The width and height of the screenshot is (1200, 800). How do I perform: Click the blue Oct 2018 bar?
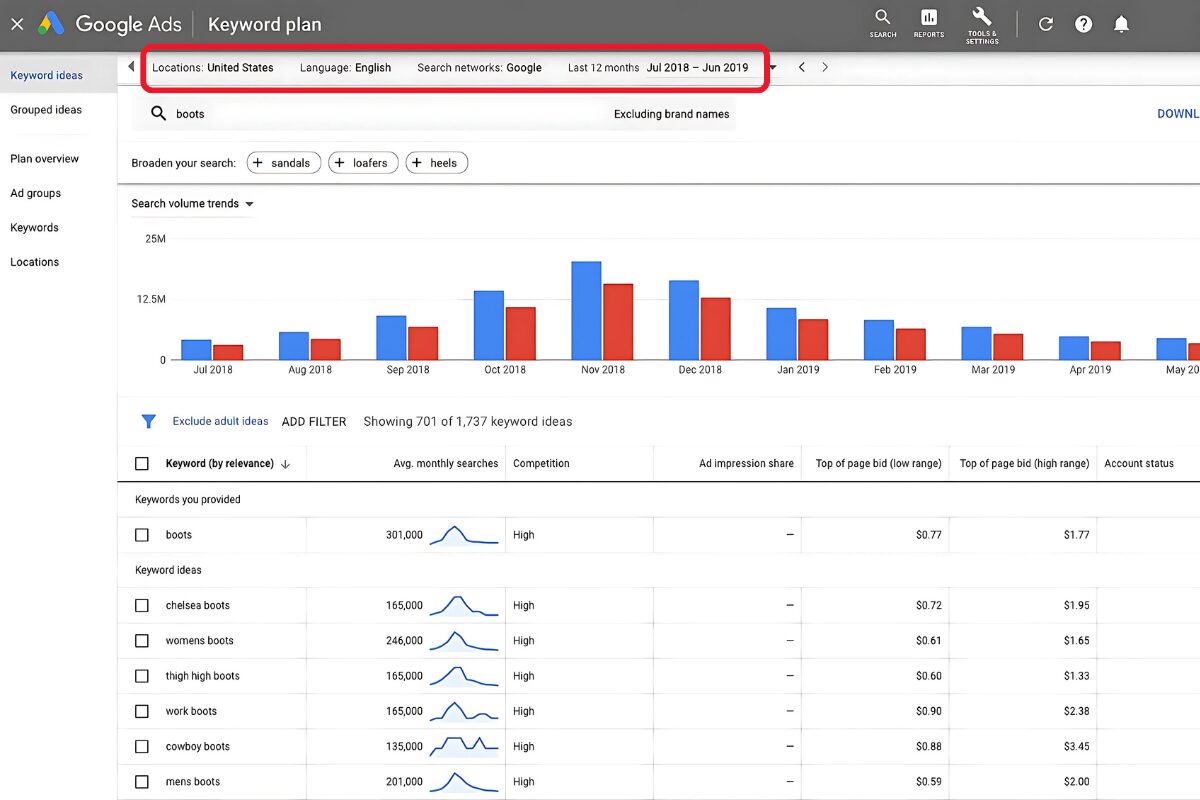489,325
